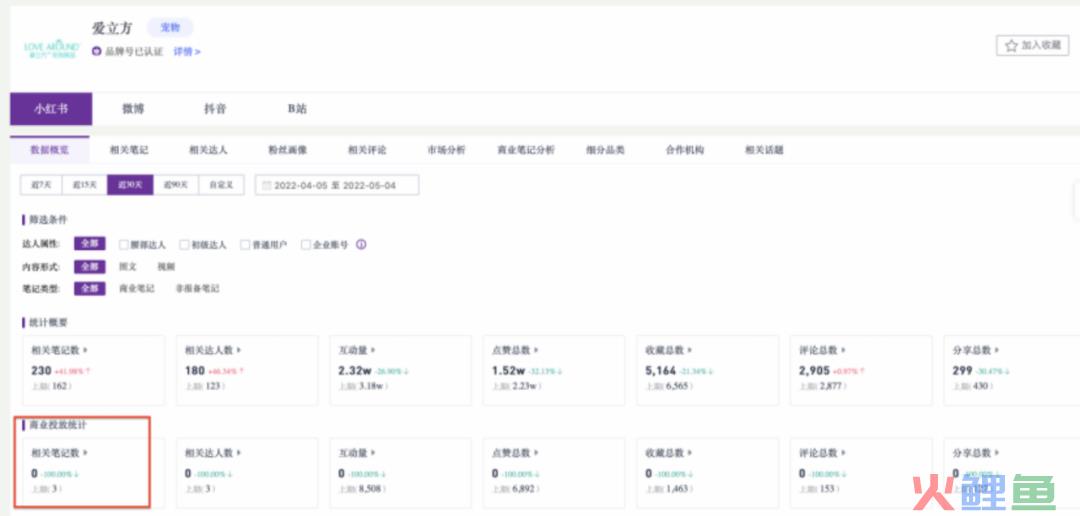The width and height of the screenshot is (1080, 516).
Task: Click the 299 shares value
Action: 962,371
